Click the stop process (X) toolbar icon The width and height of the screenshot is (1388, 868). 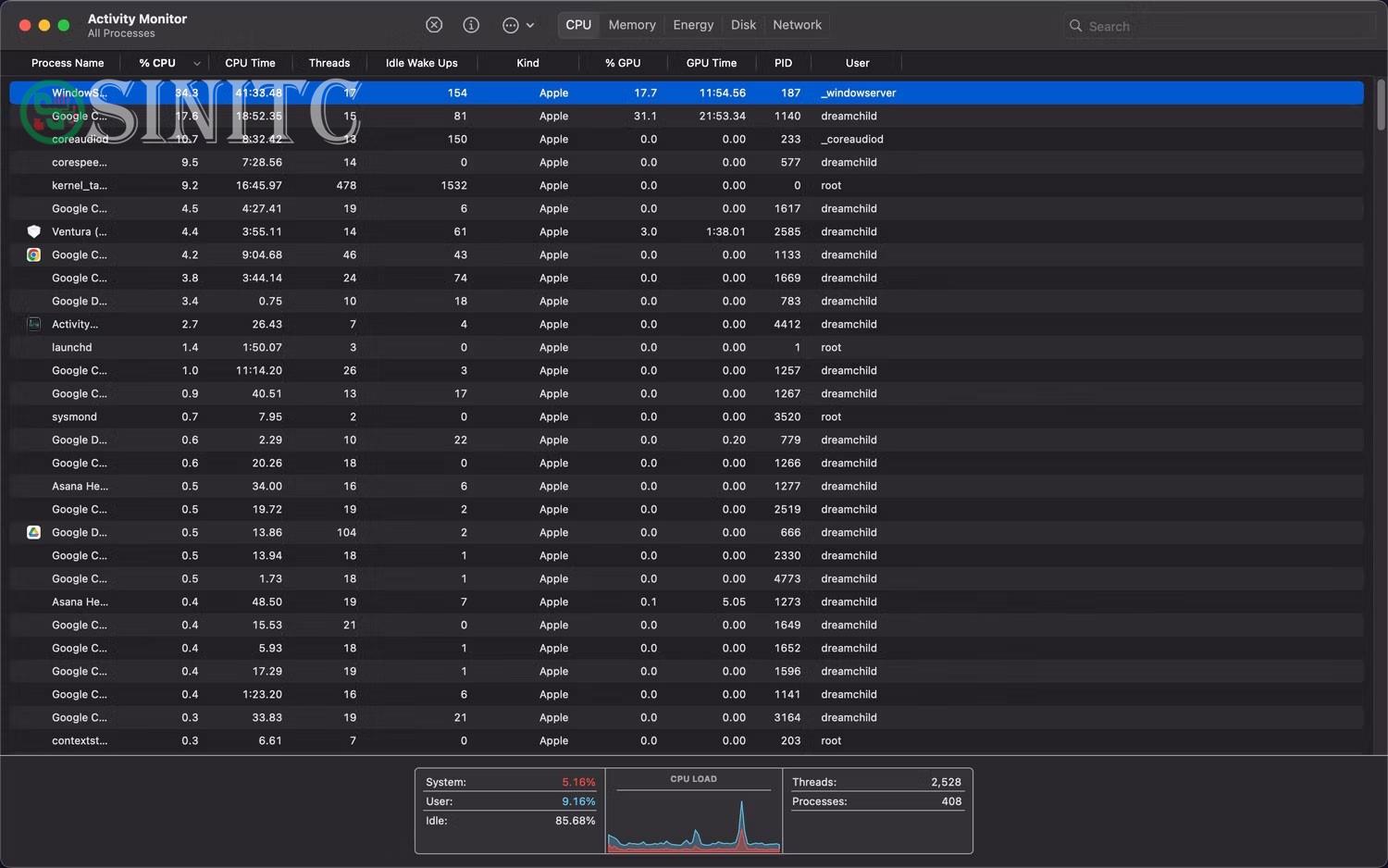click(434, 25)
